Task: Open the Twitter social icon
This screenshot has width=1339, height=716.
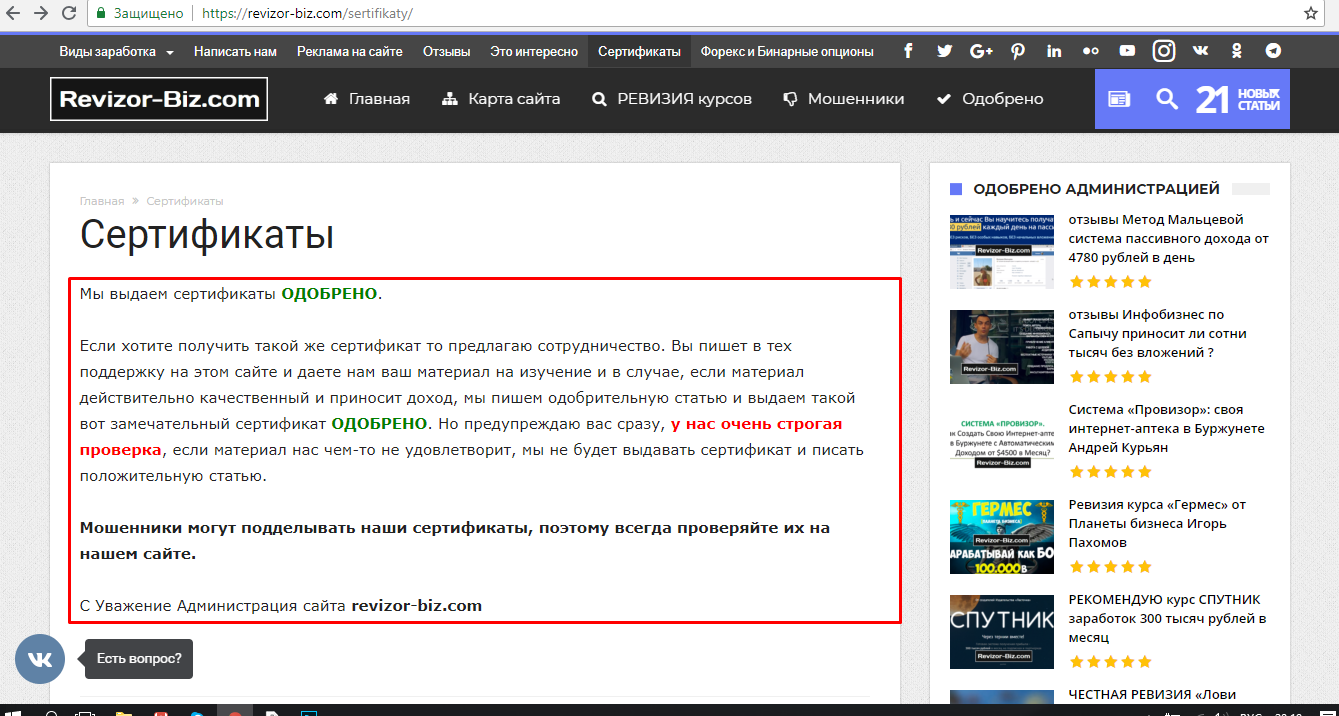Action: pyautogui.click(x=944, y=51)
